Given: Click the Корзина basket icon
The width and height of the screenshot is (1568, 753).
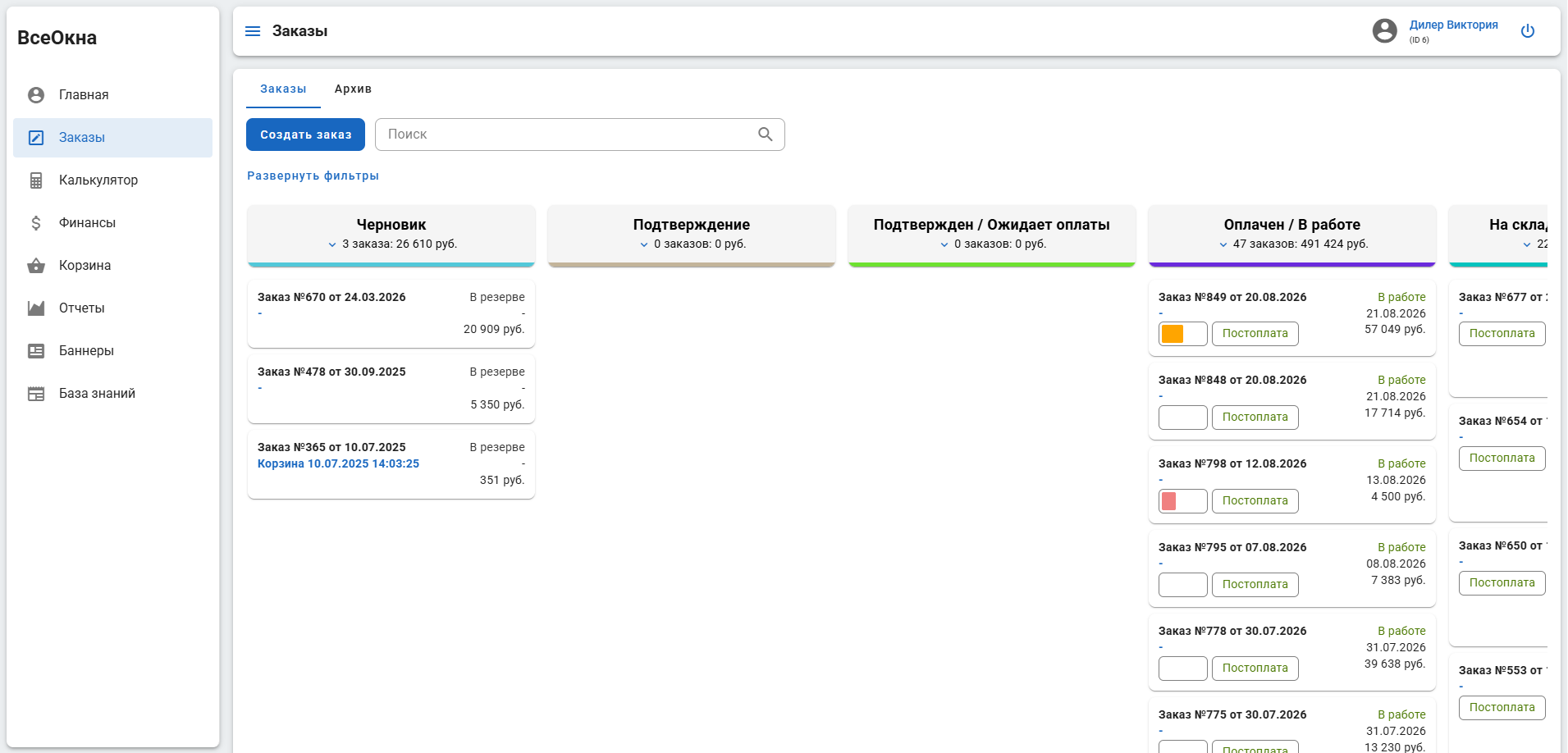Looking at the screenshot, I should [x=36, y=266].
